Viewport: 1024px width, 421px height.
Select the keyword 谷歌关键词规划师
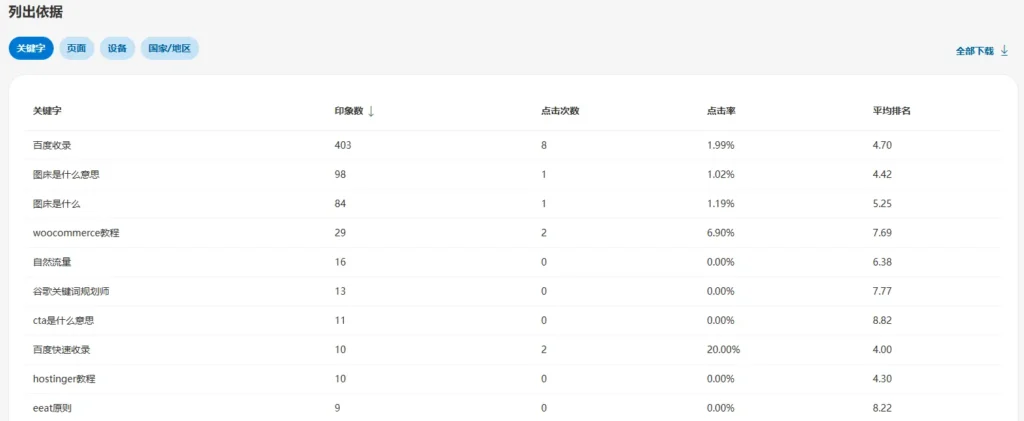(71, 291)
